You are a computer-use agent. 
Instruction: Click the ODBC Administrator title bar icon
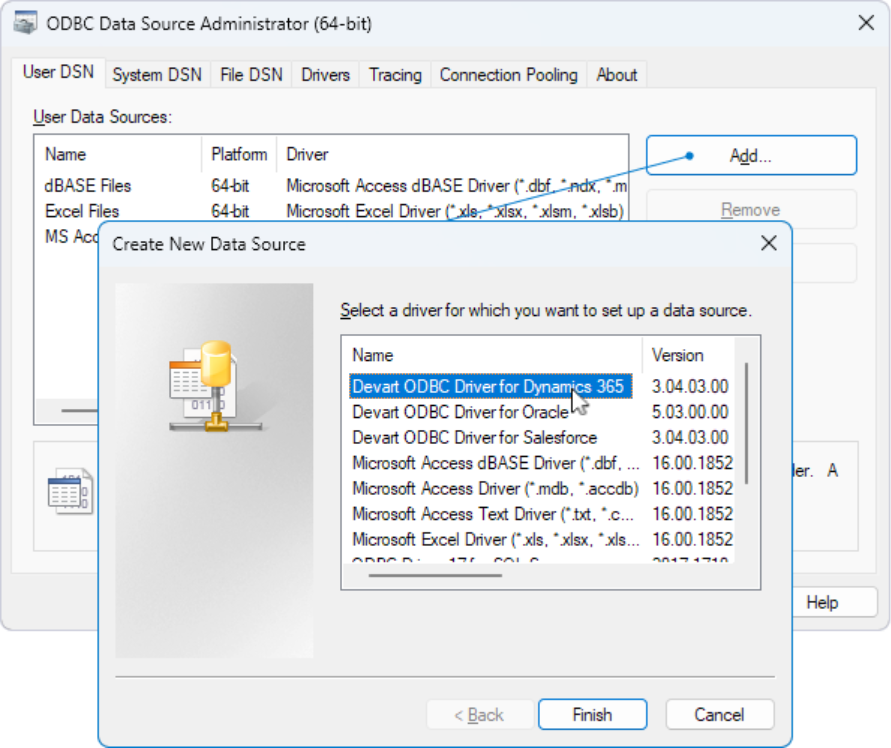tap(27, 23)
